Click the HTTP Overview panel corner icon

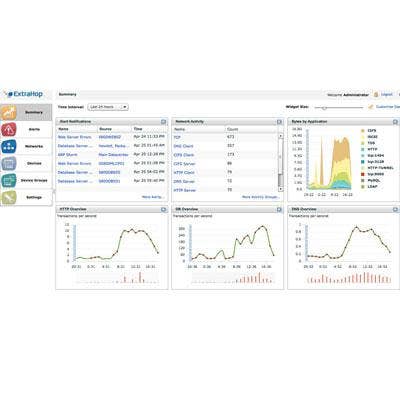click(x=163, y=209)
